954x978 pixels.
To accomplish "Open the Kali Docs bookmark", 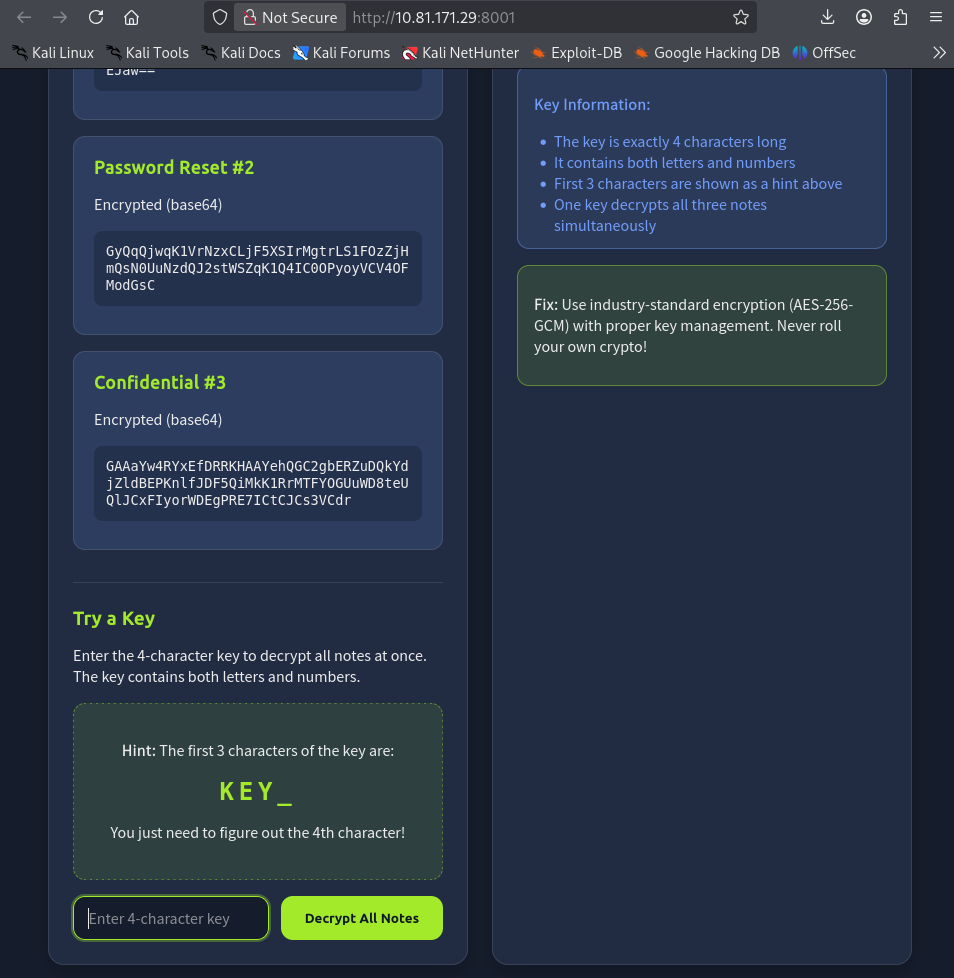I will click(x=241, y=53).
